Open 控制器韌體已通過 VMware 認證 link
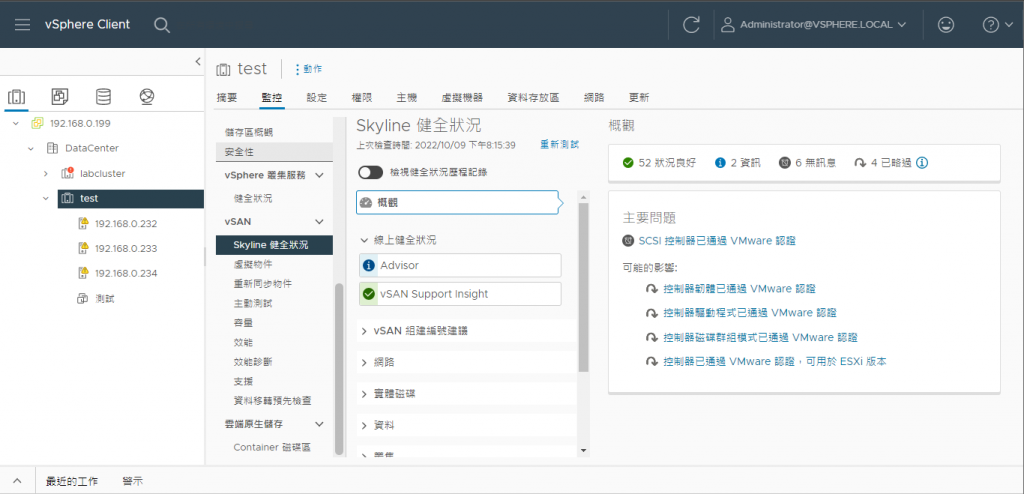1024x494 pixels. [x=739, y=288]
